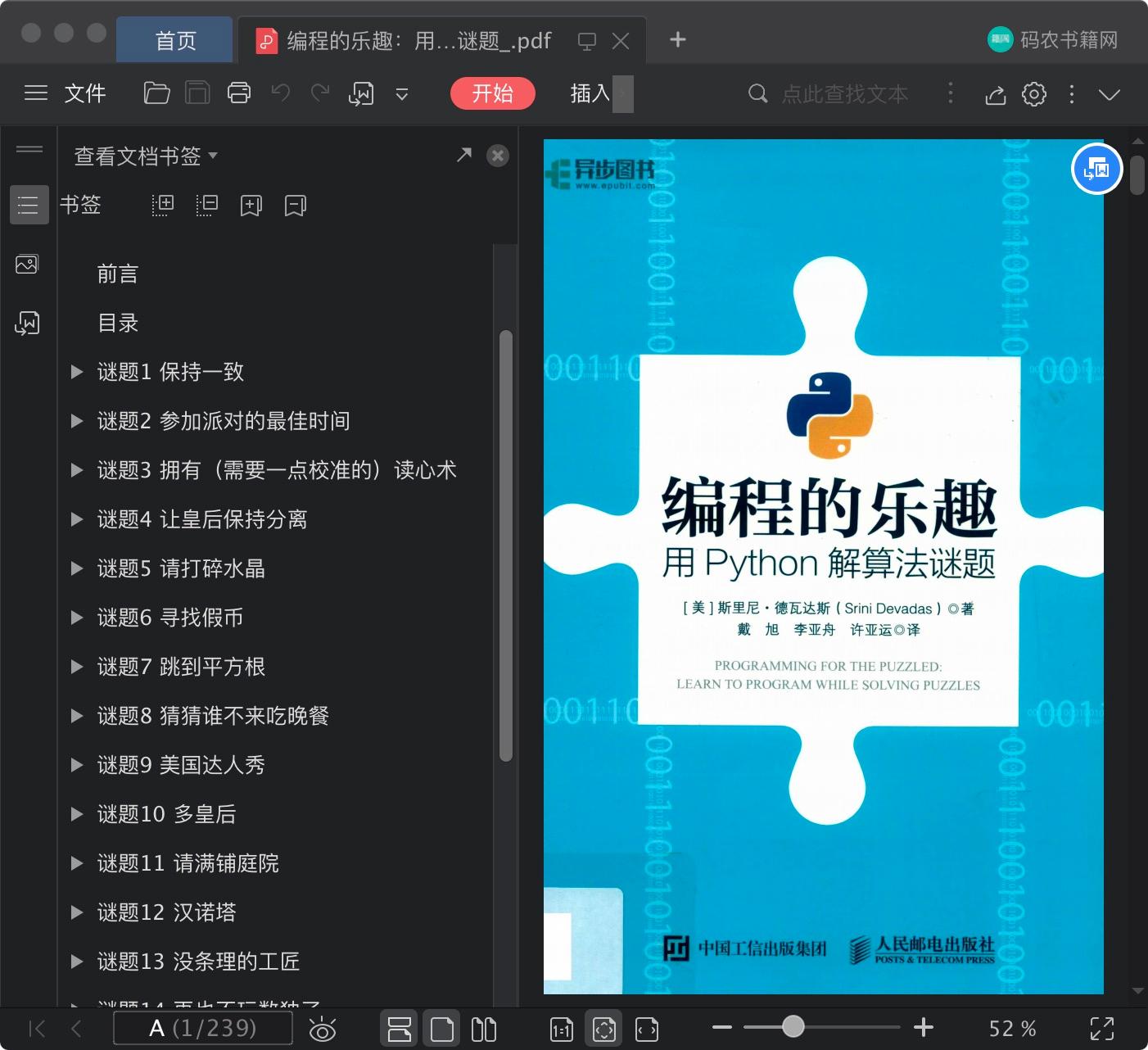
Task: Click the add bookmark icon
Action: click(251, 206)
